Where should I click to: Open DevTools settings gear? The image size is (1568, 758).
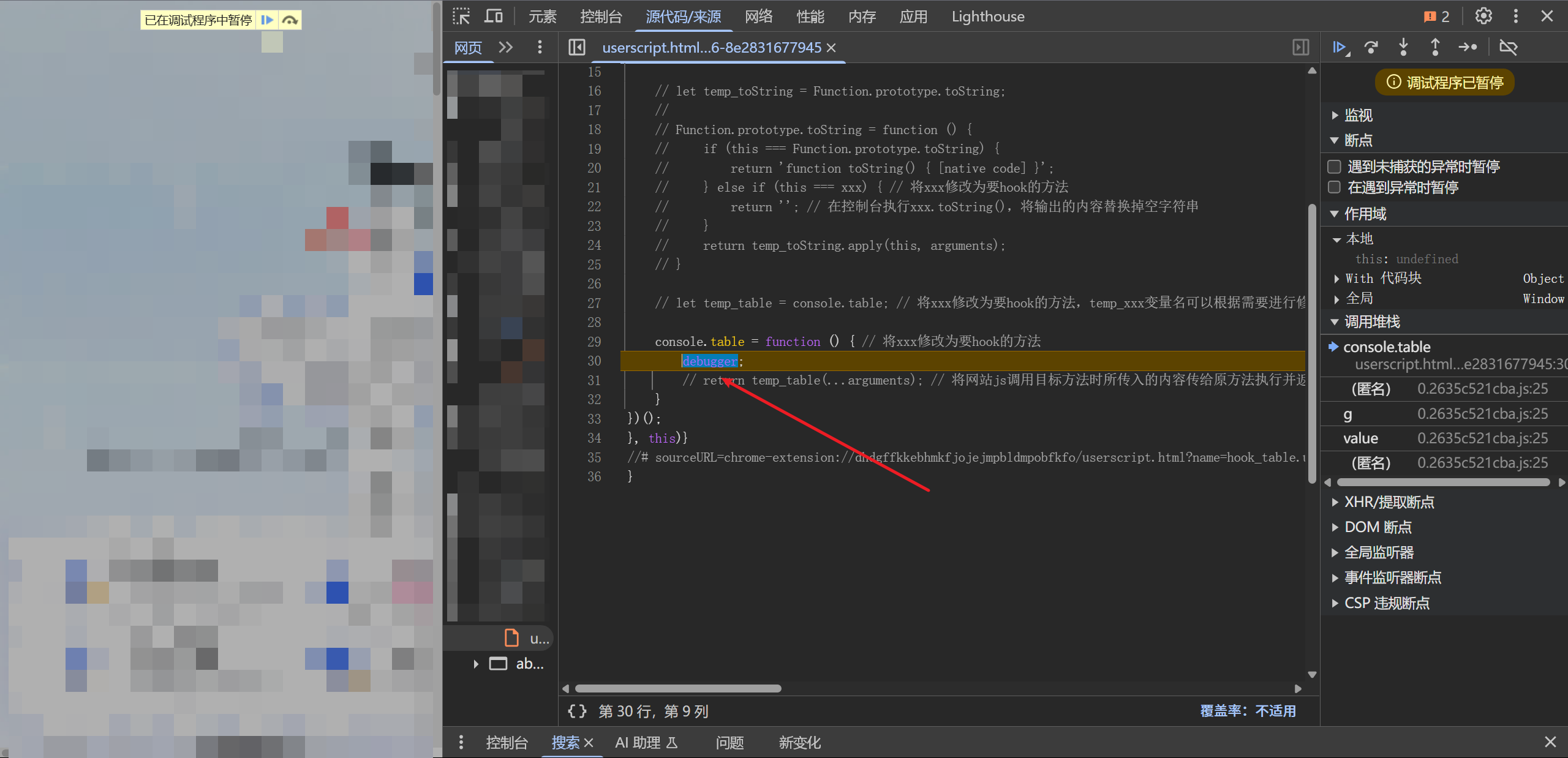pyautogui.click(x=1483, y=17)
